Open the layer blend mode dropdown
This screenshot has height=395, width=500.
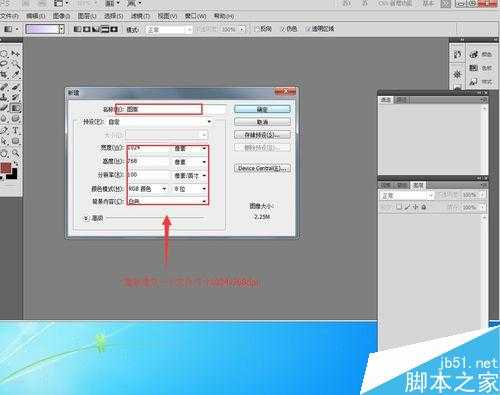(406, 196)
